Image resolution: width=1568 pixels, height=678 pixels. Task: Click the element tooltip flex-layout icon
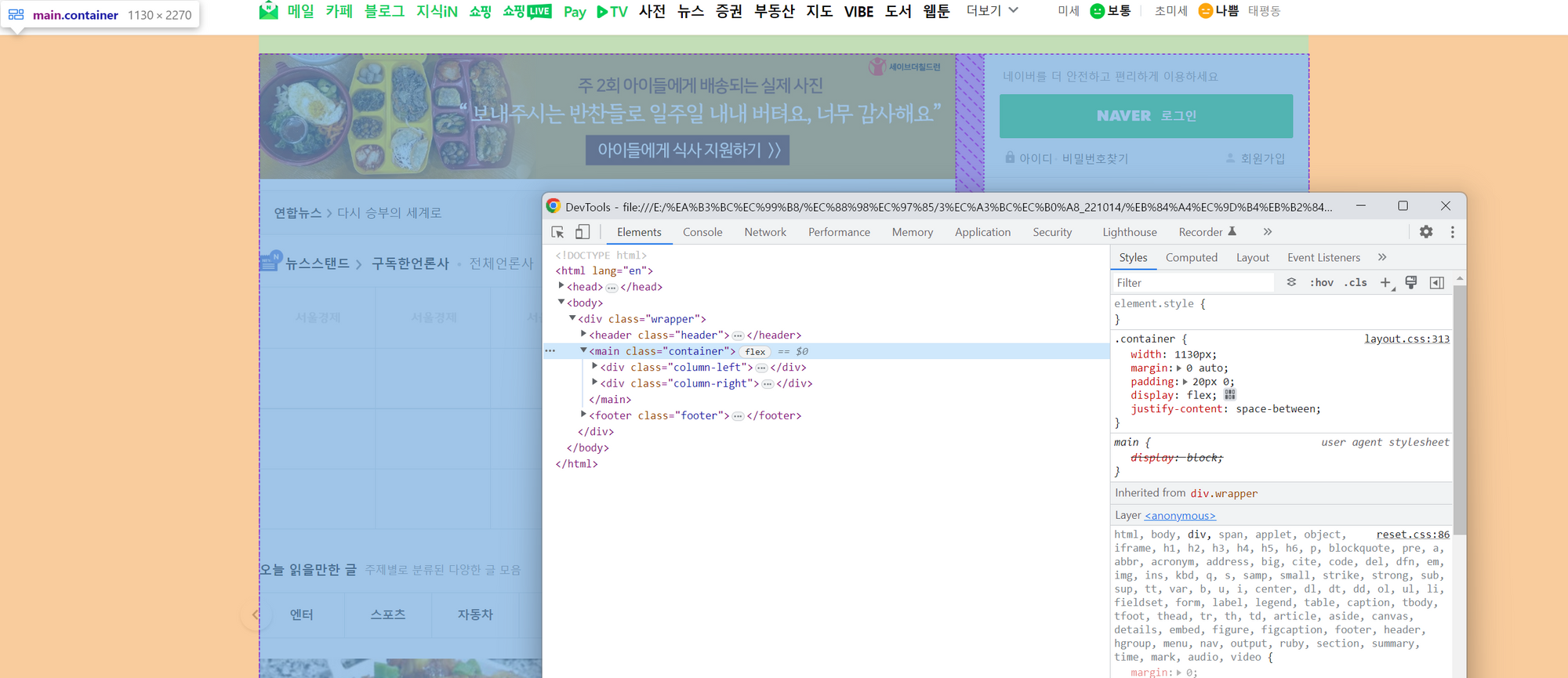click(16, 15)
